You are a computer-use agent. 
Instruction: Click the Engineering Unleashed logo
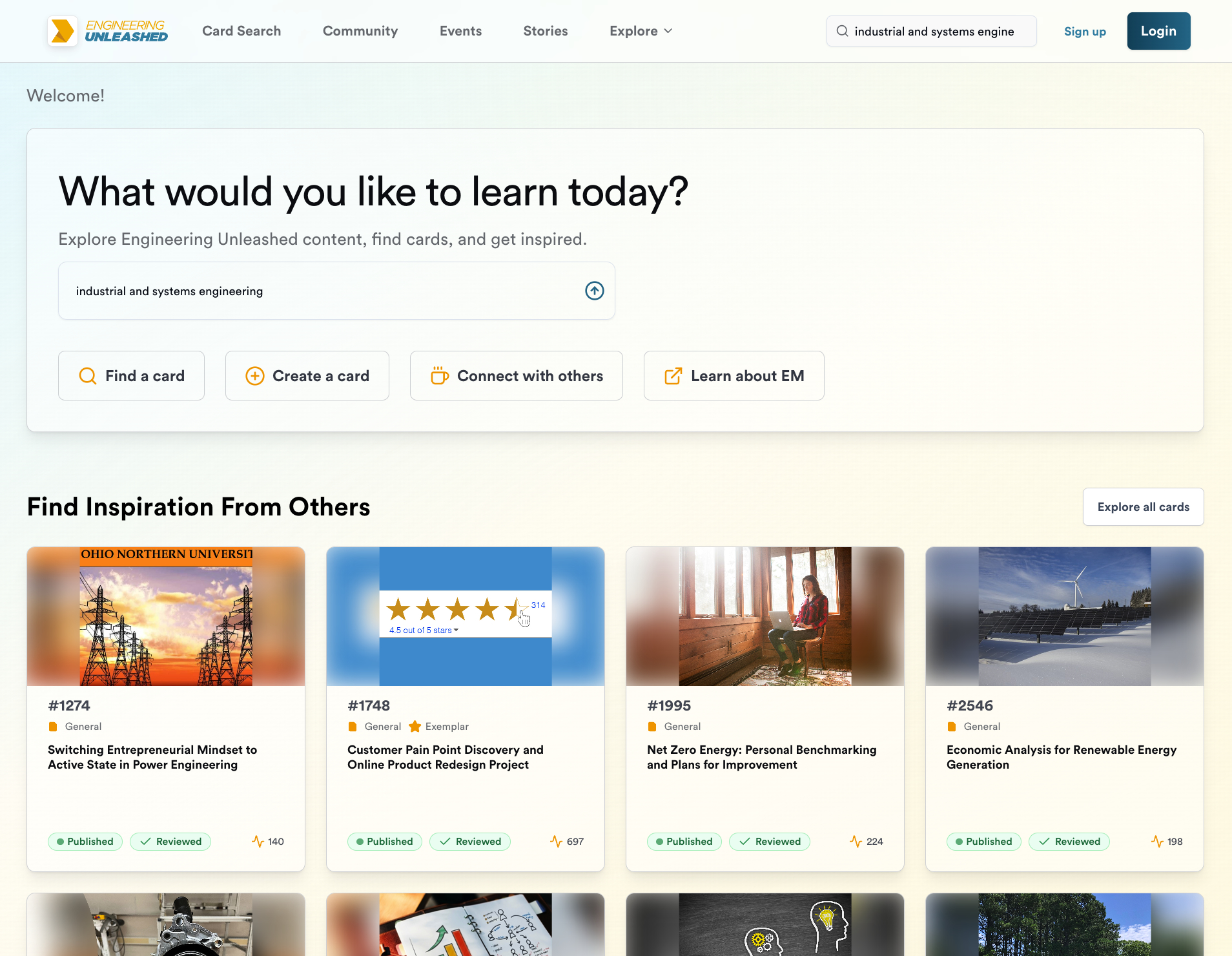click(107, 31)
